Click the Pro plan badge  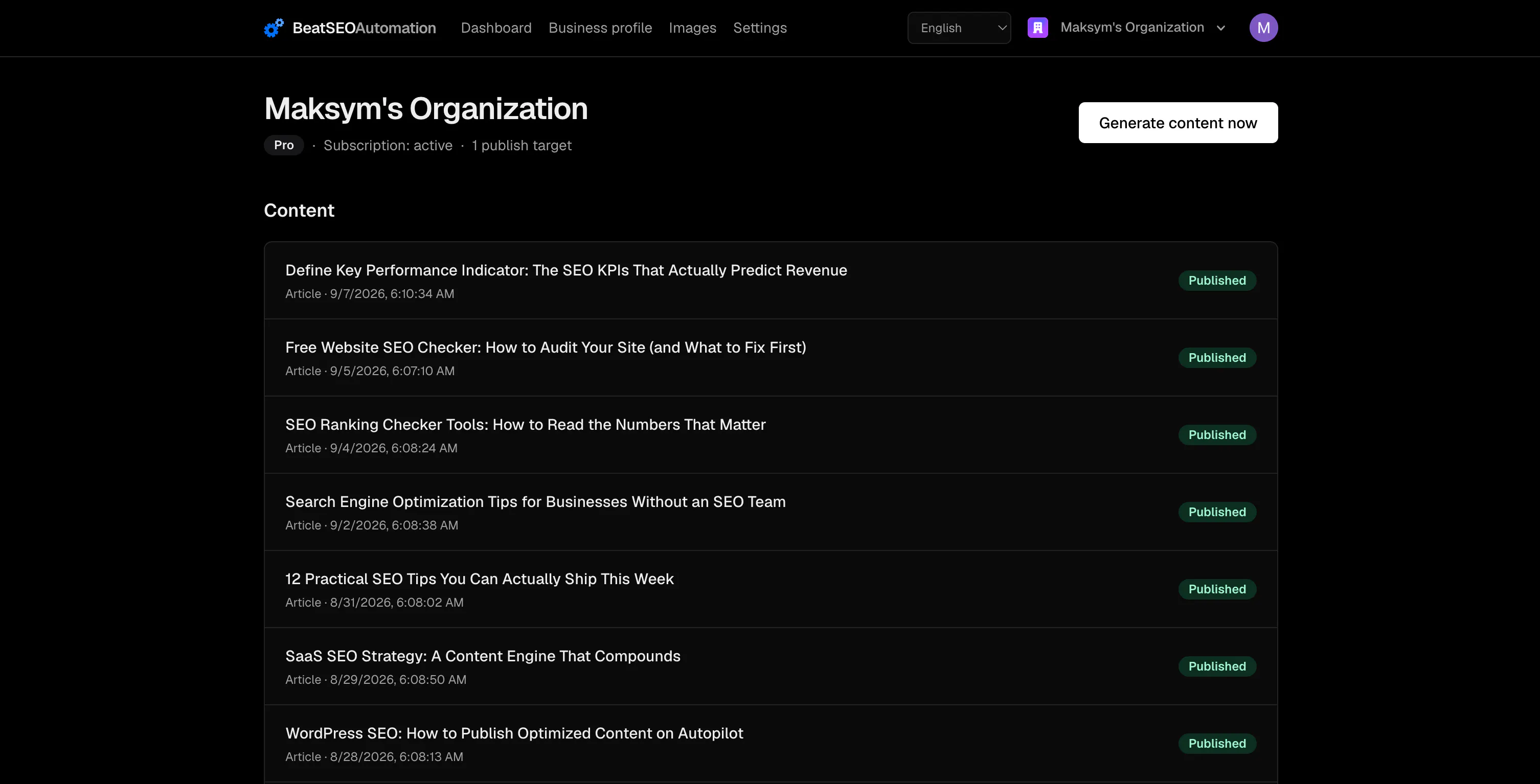click(283, 145)
